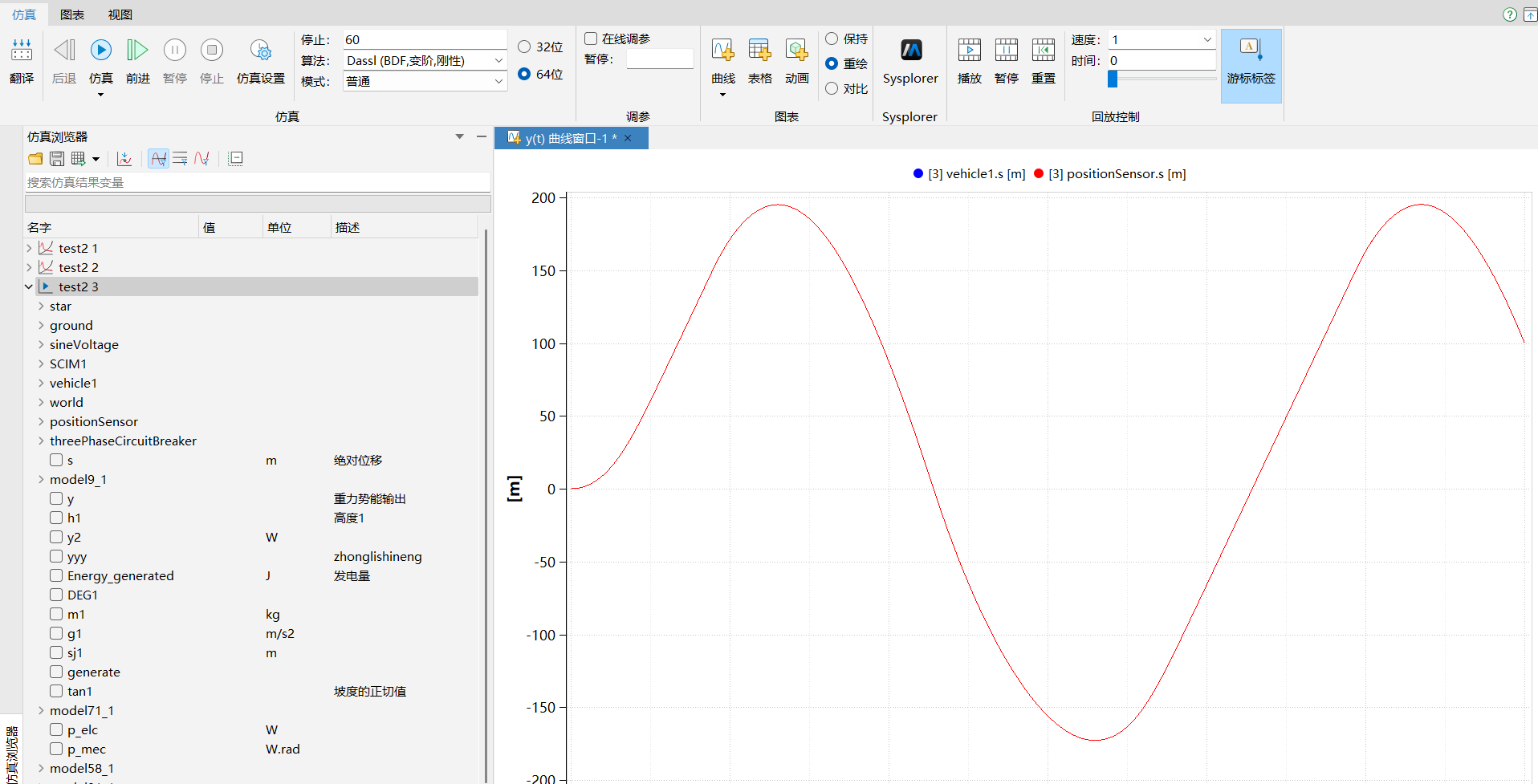Viewport: 1538px width, 784px height.
Task: Open the export-table dropdown arrow
Action: pos(96,159)
